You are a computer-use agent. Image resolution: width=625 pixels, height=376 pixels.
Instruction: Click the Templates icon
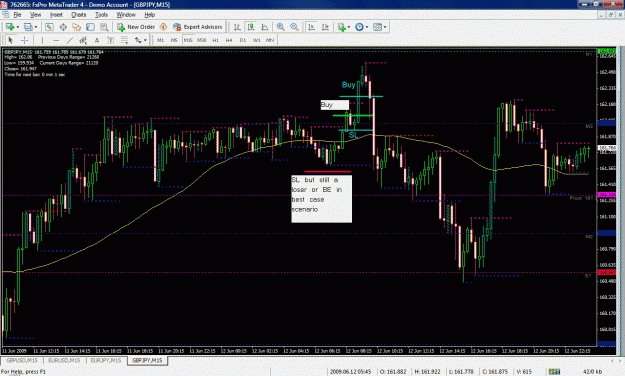pyautogui.click(x=377, y=27)
